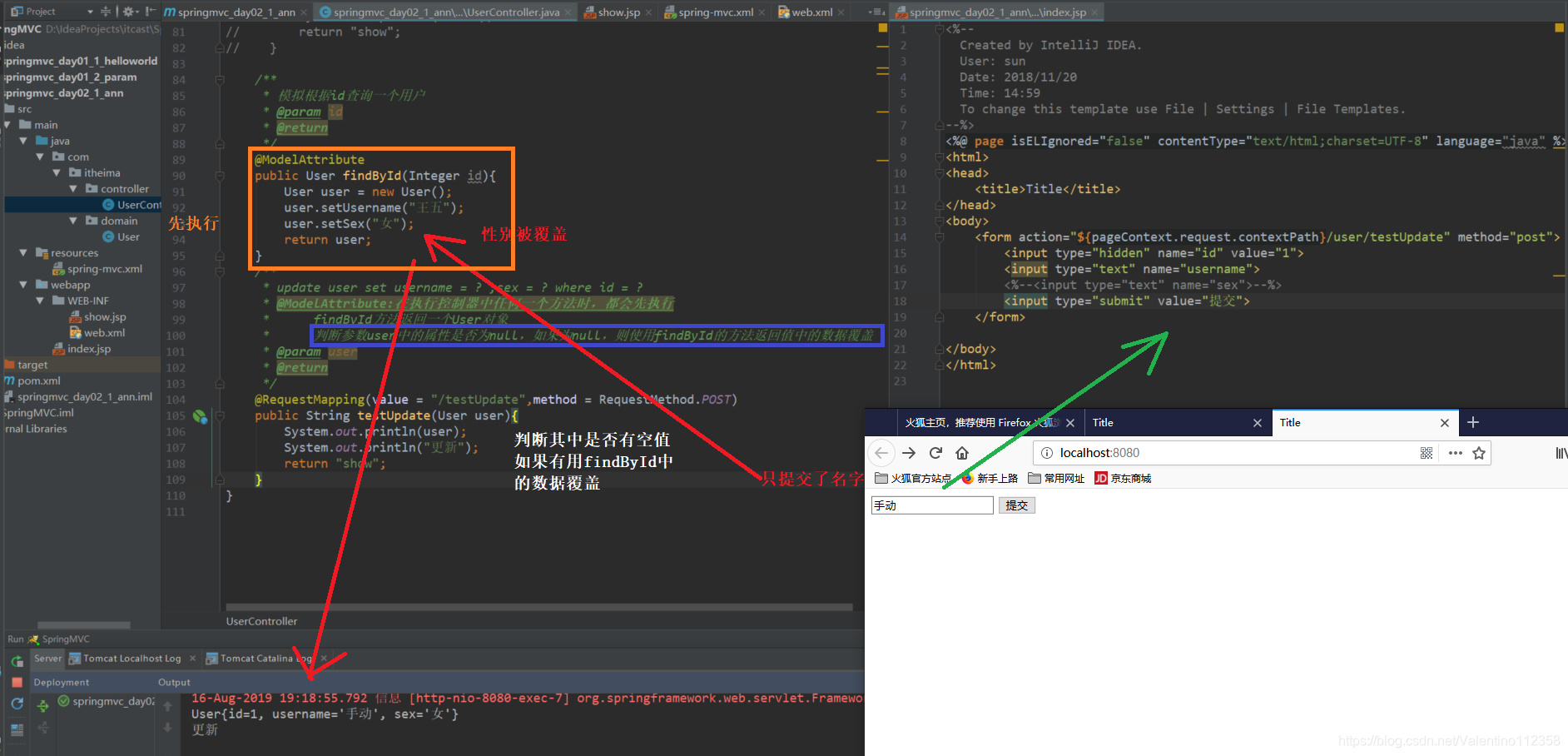Open the show.jsp editor tab
This screenshot has width=1568, height=756.
coord(618,12)
